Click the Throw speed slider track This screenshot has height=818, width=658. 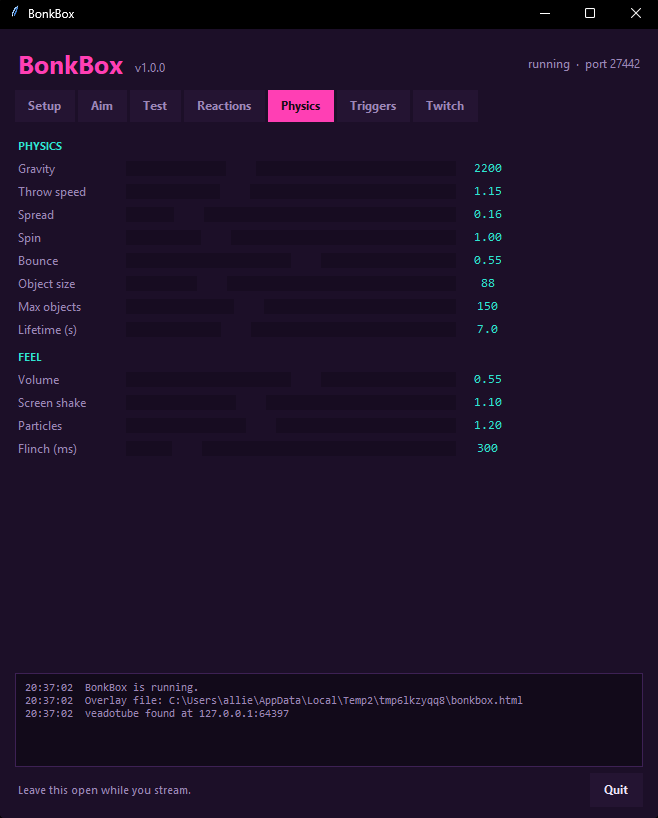291,191
